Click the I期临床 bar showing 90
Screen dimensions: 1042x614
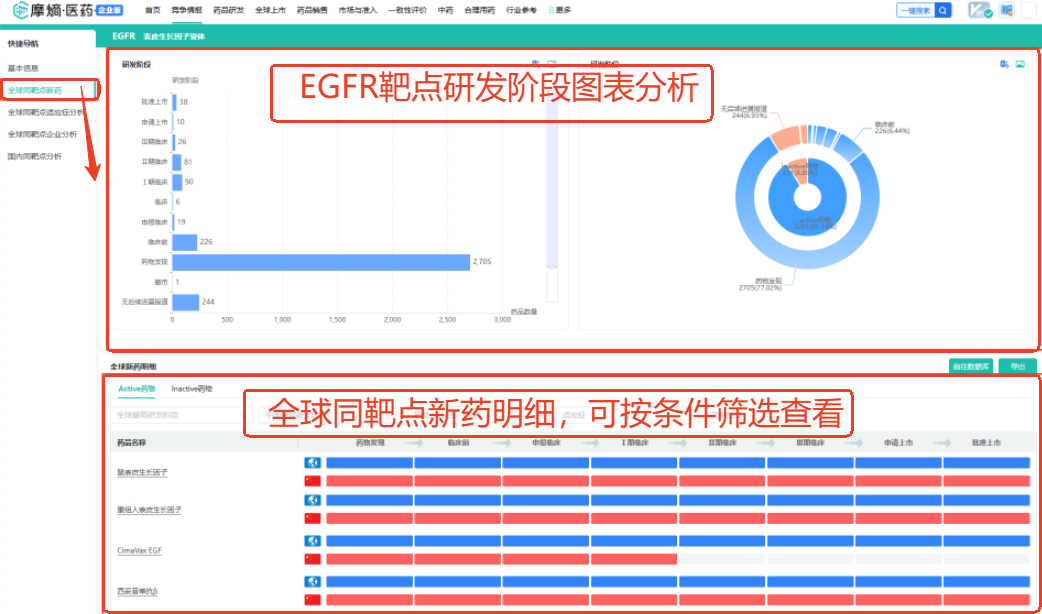pos(177,182)
